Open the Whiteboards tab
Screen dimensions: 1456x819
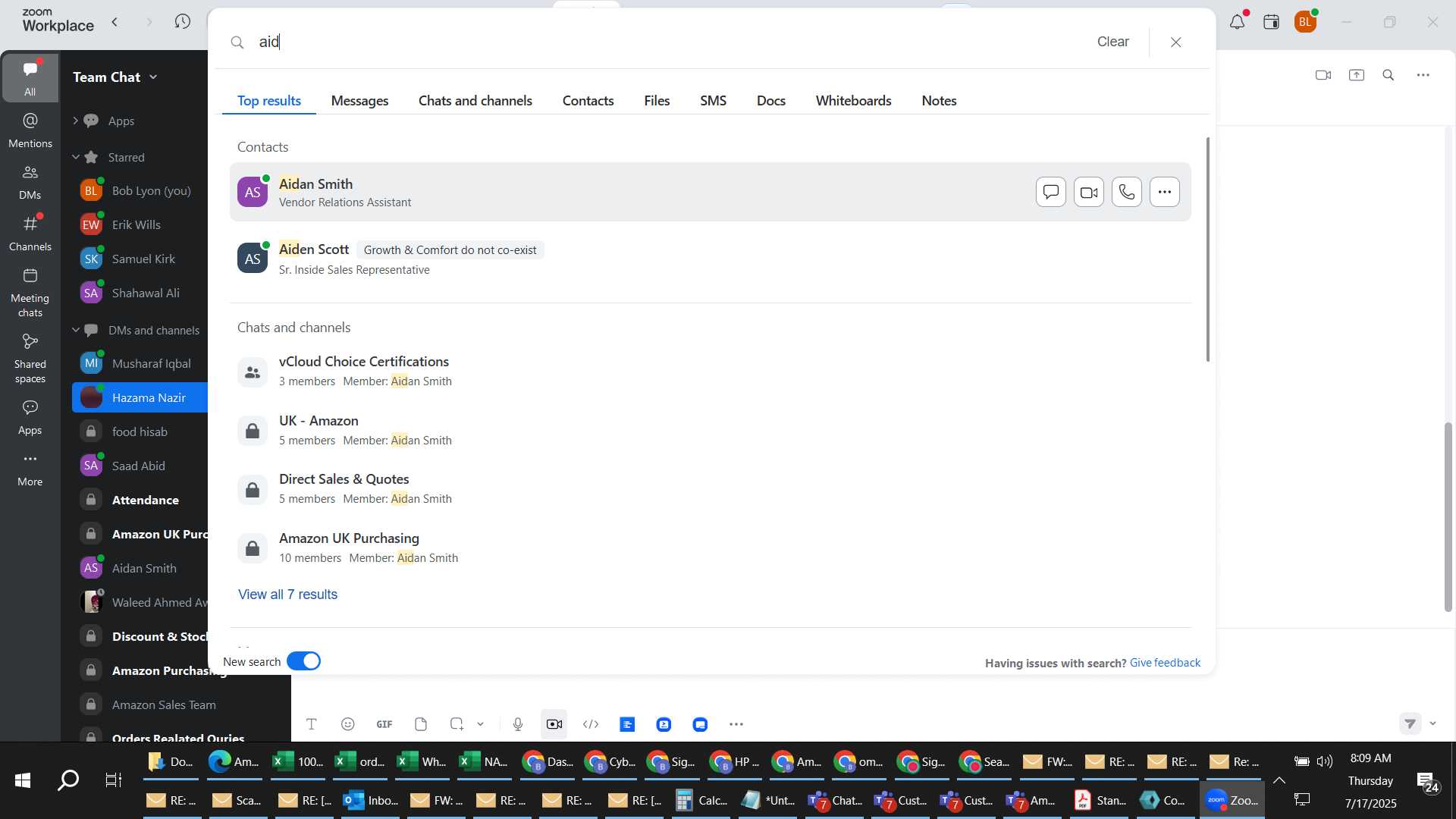point(853,101)
